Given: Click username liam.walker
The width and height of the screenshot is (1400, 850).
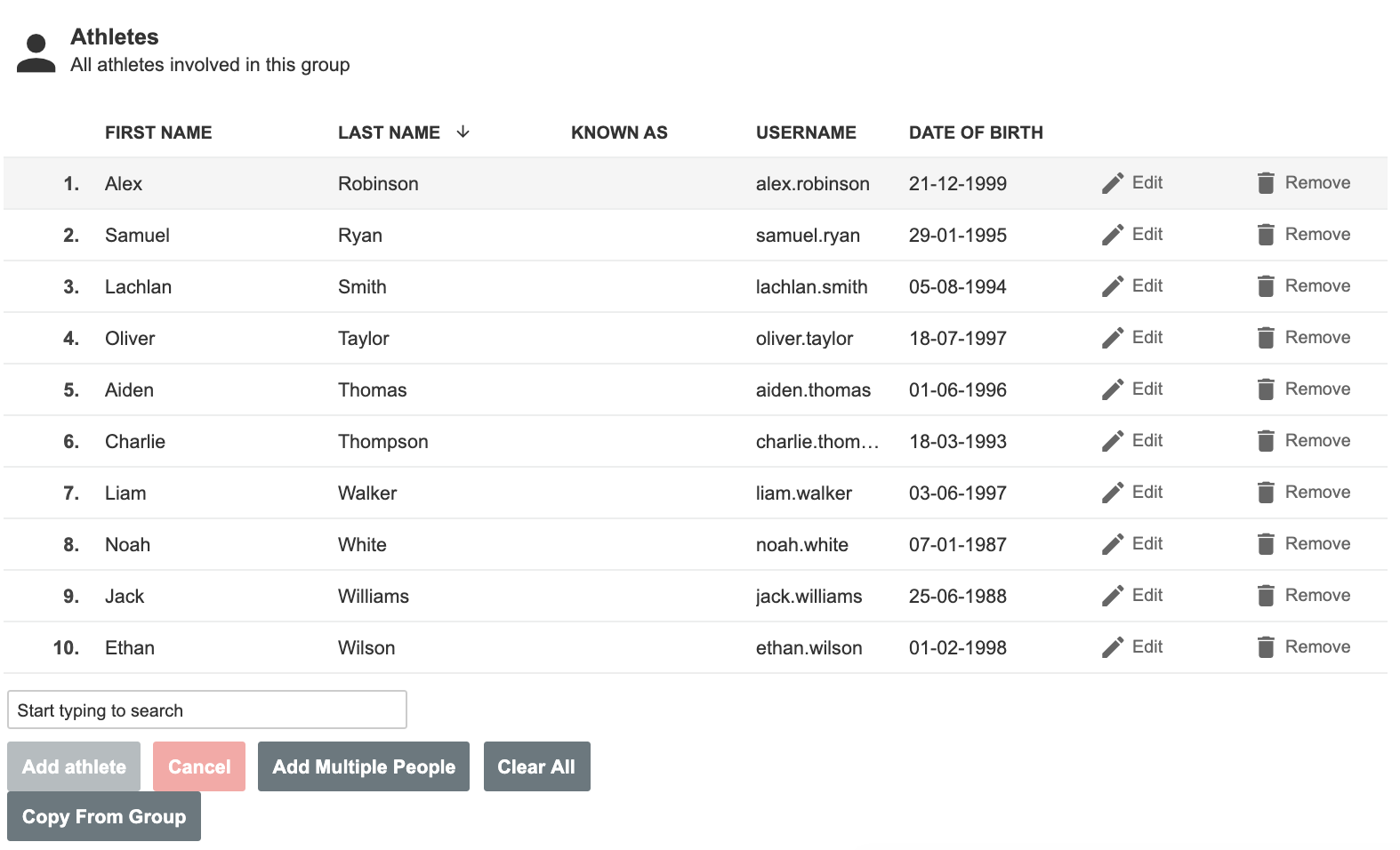Looking at the screenshot, I should point(804,493).
